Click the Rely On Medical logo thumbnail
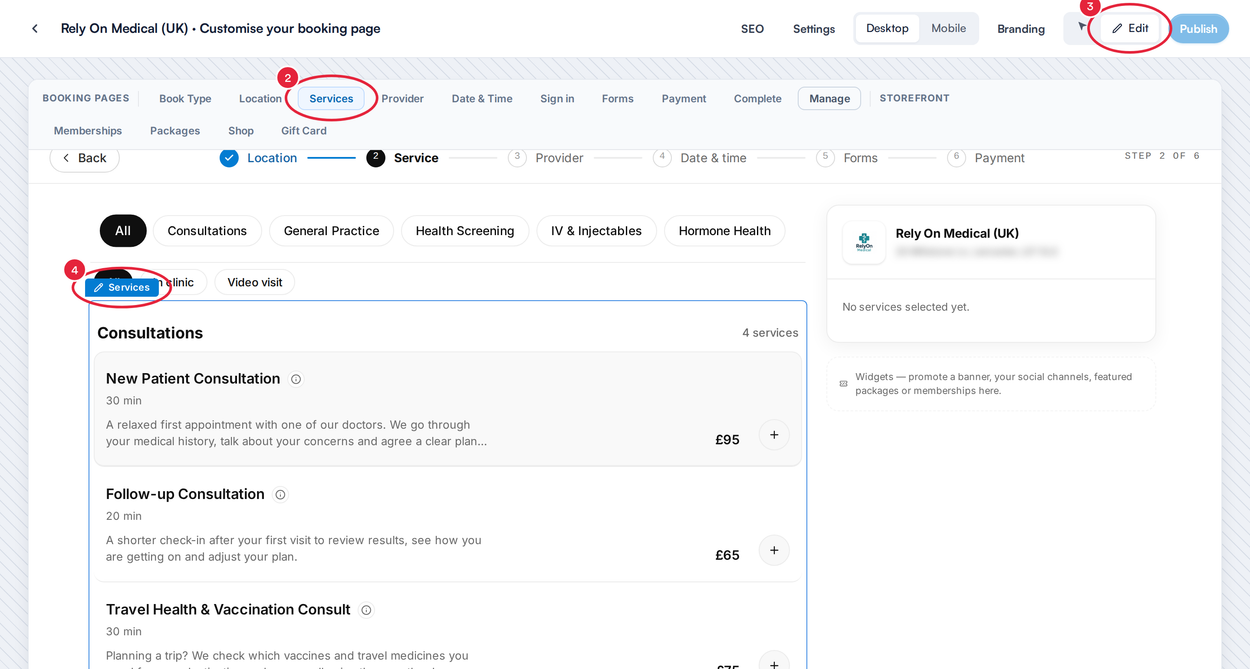The width and height of the screenshot is (1250, 669). pyautogui.click(x=864, y=243)
